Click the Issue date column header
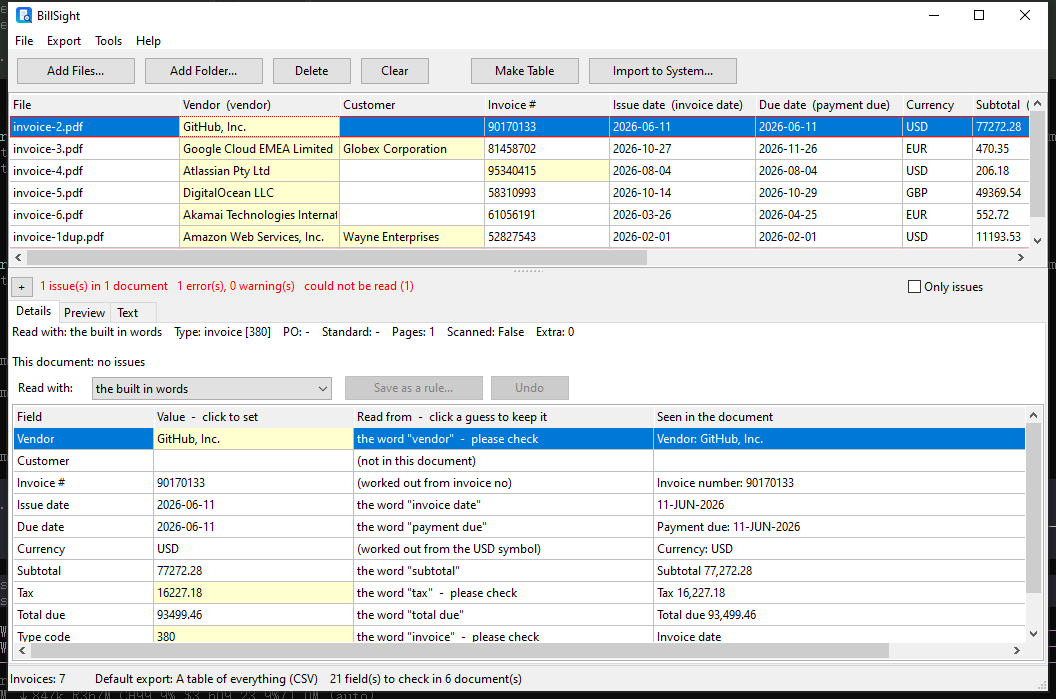The height and width of the screenshot is (699, 1056). [x=682, y=105]
